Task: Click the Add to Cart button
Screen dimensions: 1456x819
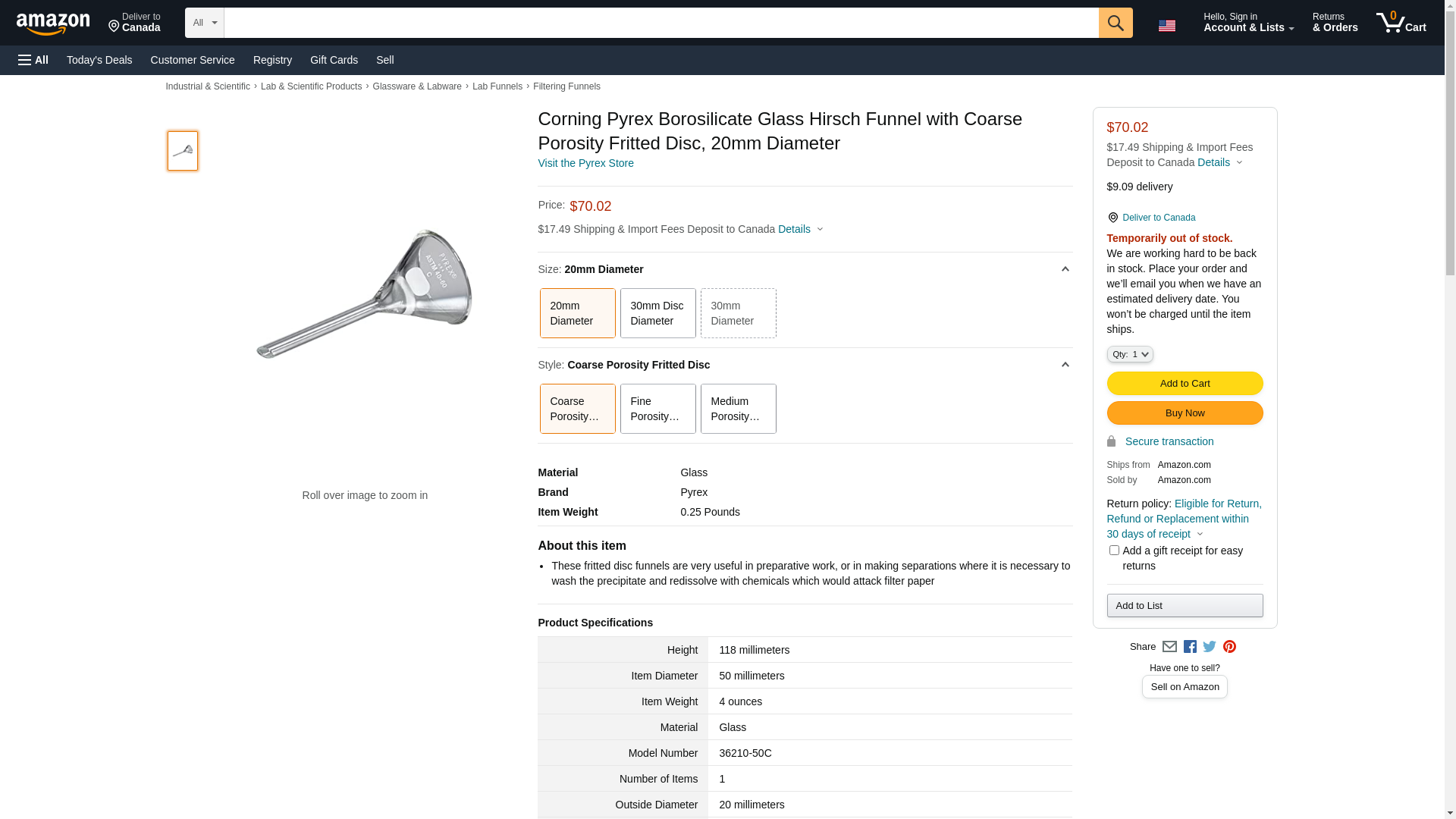Action: click(x=1185, y=383)
